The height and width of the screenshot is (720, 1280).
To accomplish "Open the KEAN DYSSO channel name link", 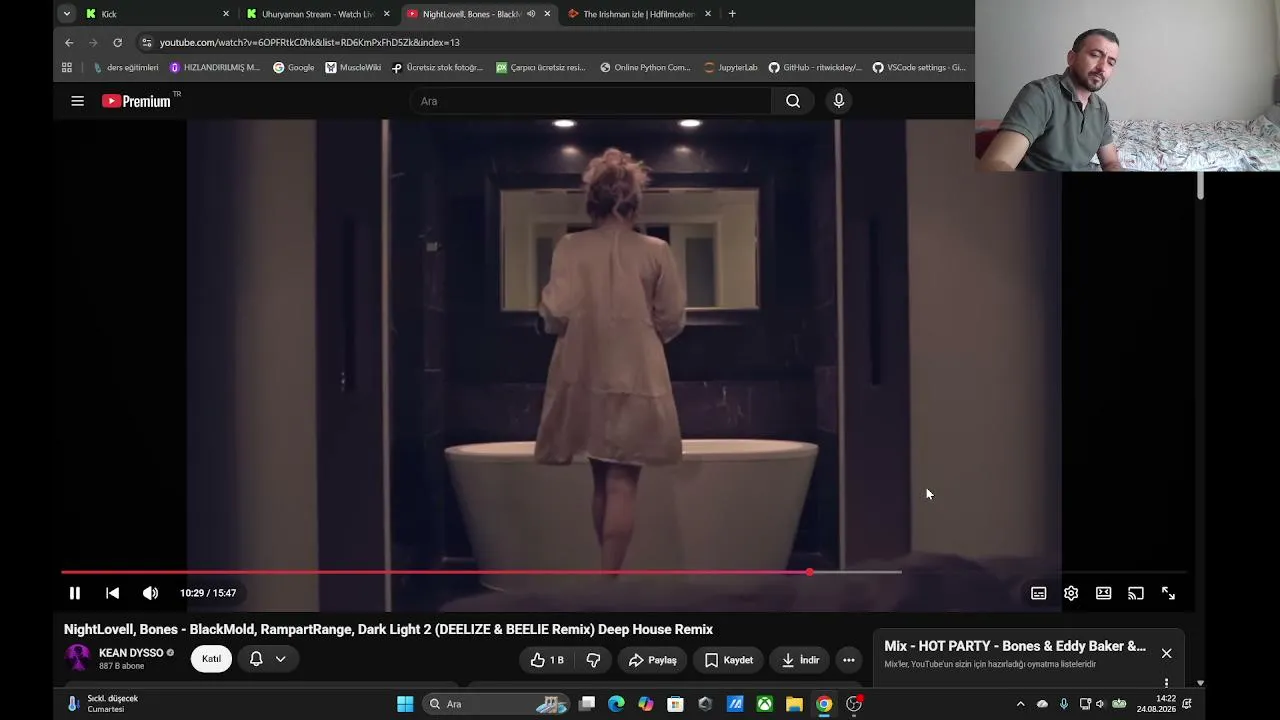I will 131,653.
